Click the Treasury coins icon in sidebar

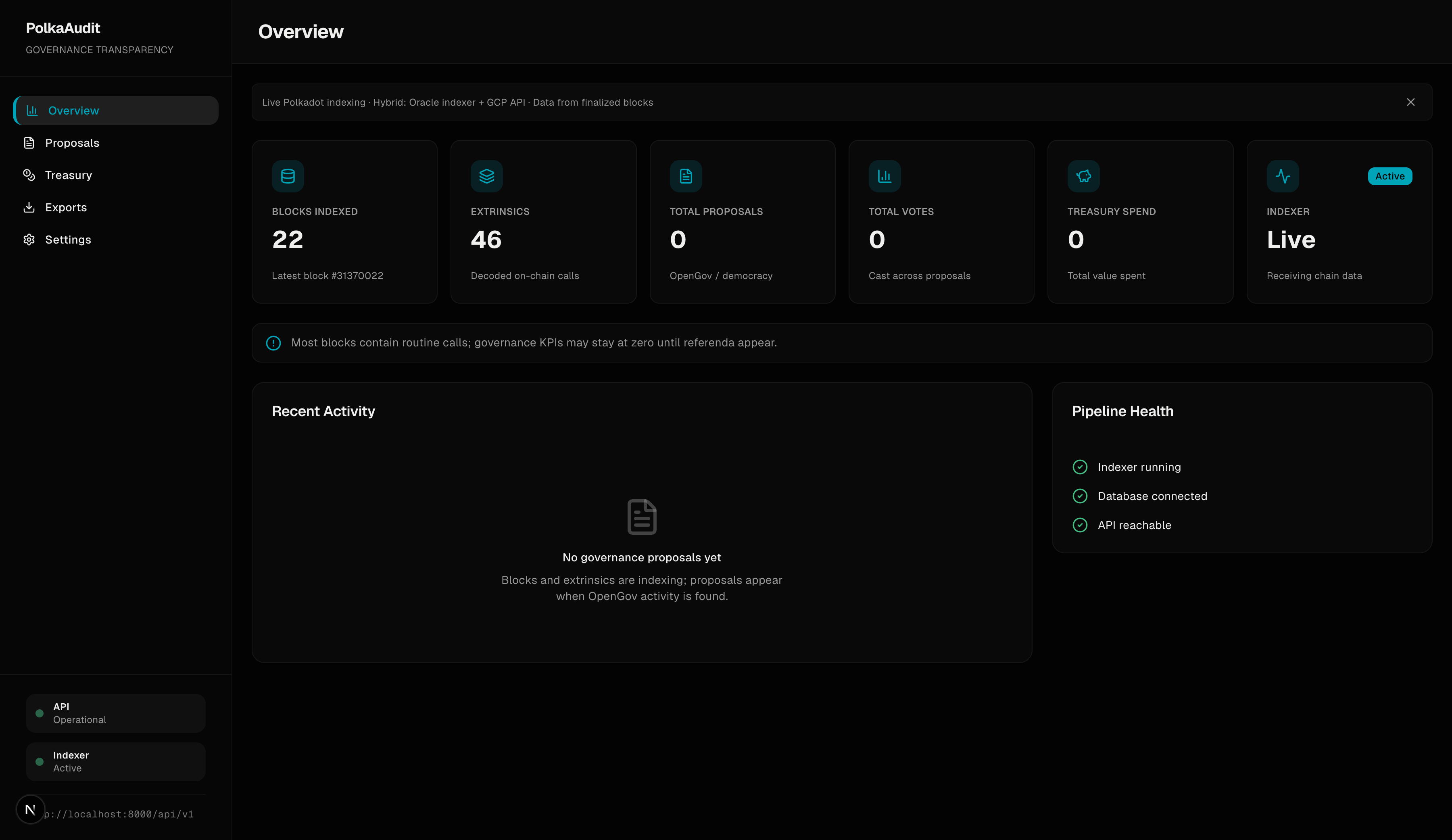29,175
